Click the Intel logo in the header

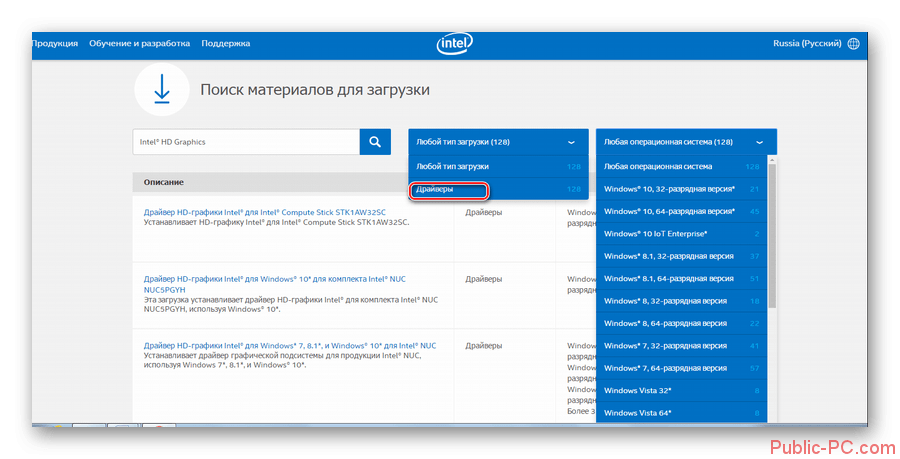tap(455, 44)
